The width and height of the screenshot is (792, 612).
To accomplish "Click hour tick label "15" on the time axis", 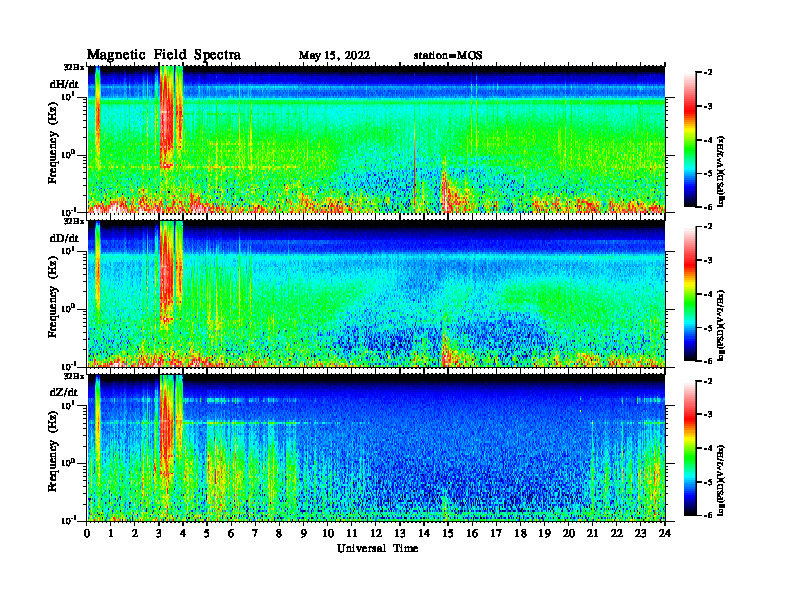I will coord(448,534).
